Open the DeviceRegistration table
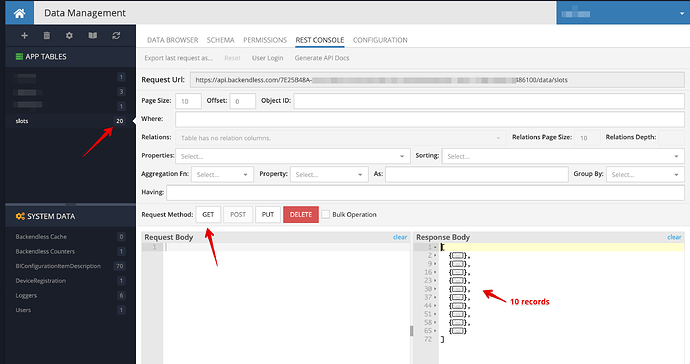Image resolution: width=690 pixels, height=364 pixels. 40,281
